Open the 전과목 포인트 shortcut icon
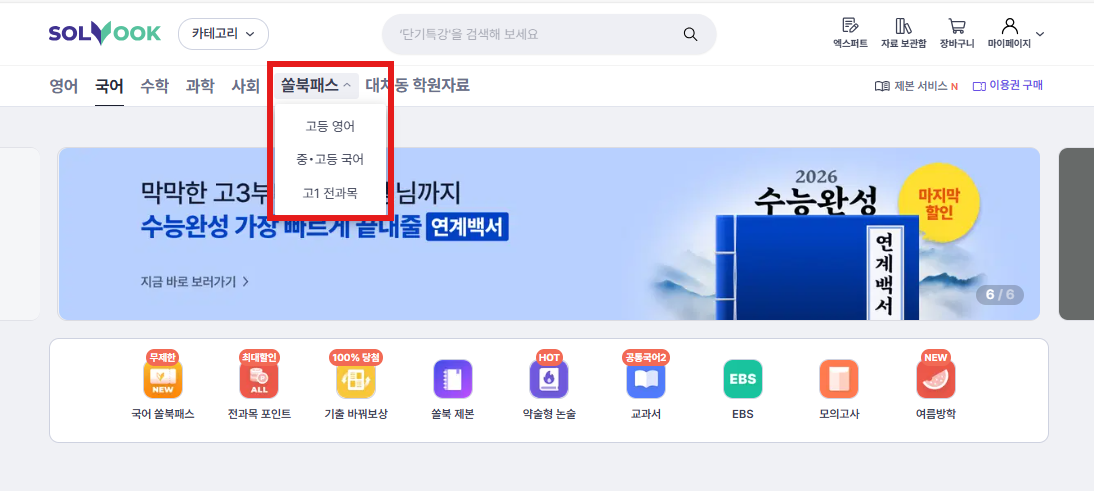This screenshot has height=491, width=1094. (x=259, y=379)
